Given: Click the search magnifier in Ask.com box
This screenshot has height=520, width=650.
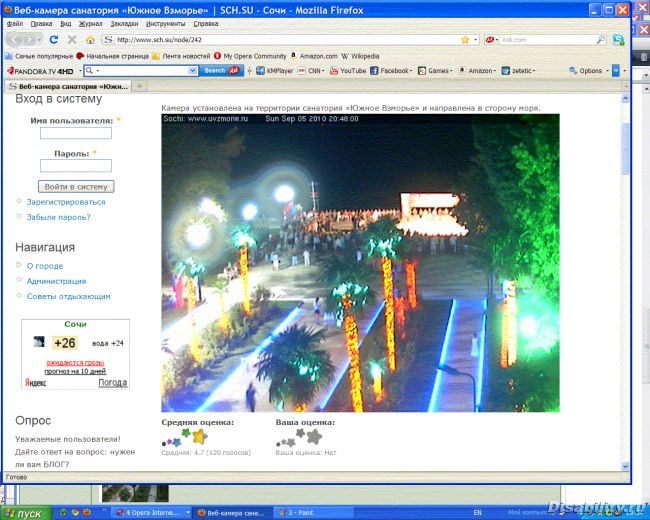Looking at the screenshot, I should click(x=601, y=40).
